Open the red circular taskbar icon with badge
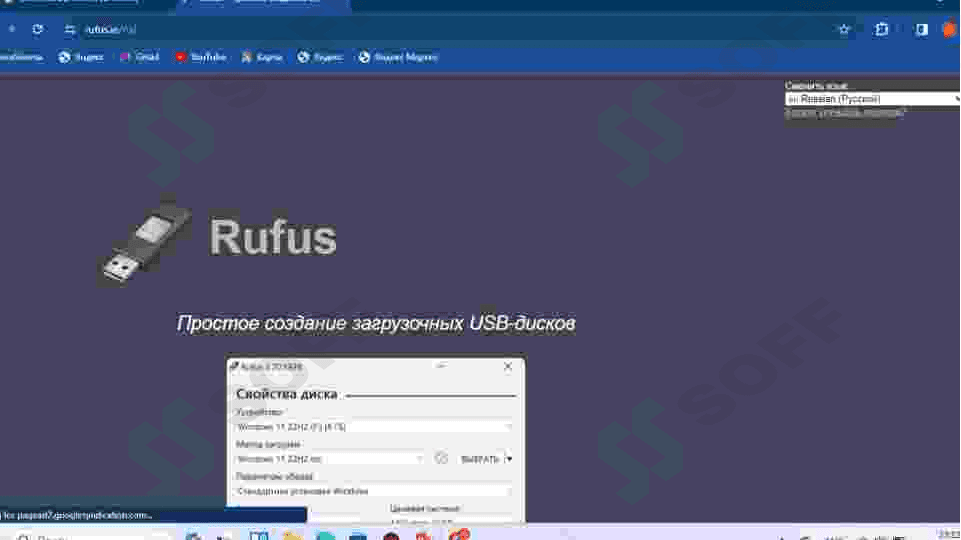The width and height of the screenshot is (961, 540). pos(458,534)
